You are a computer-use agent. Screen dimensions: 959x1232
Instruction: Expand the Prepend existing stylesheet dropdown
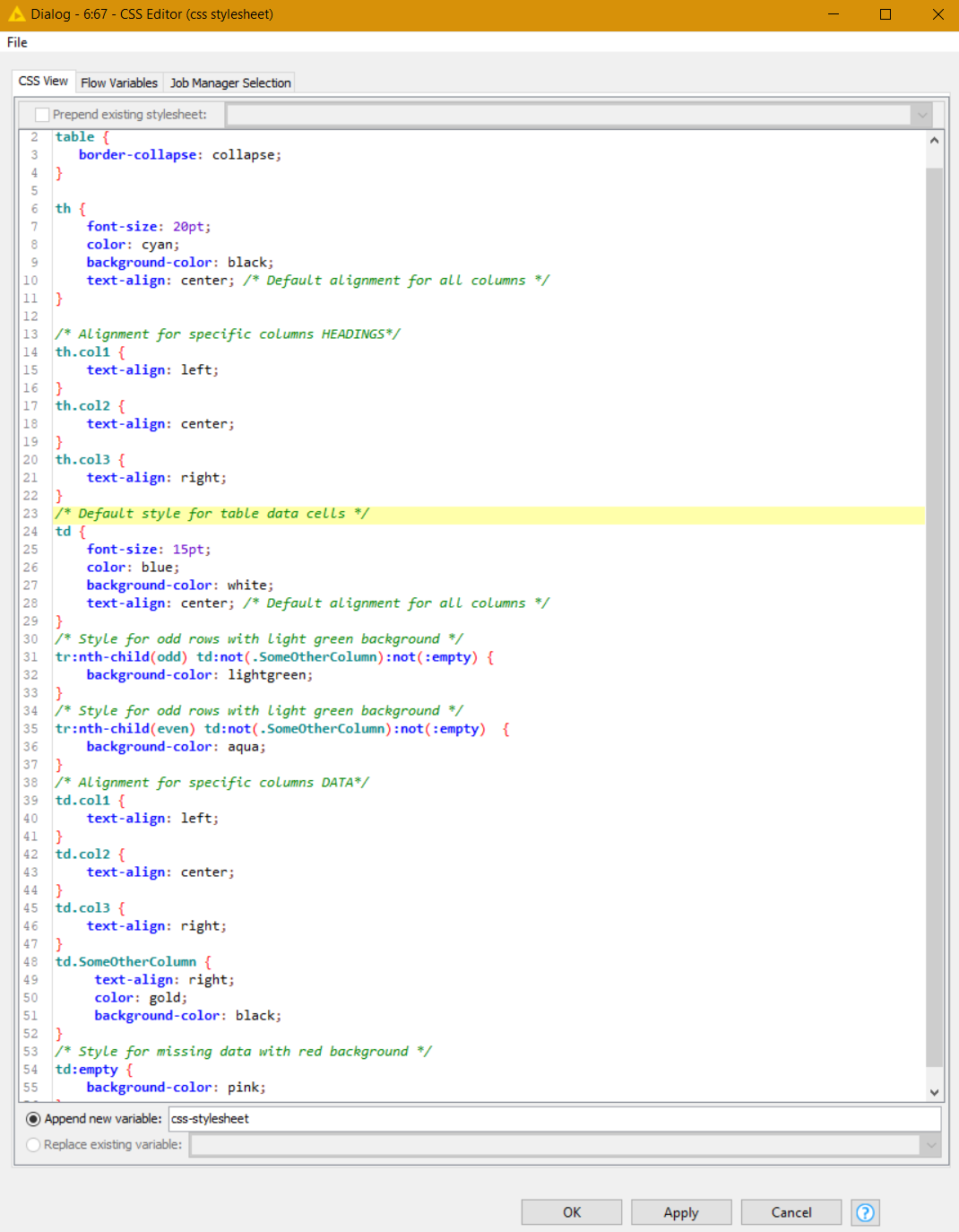[921, 115]
